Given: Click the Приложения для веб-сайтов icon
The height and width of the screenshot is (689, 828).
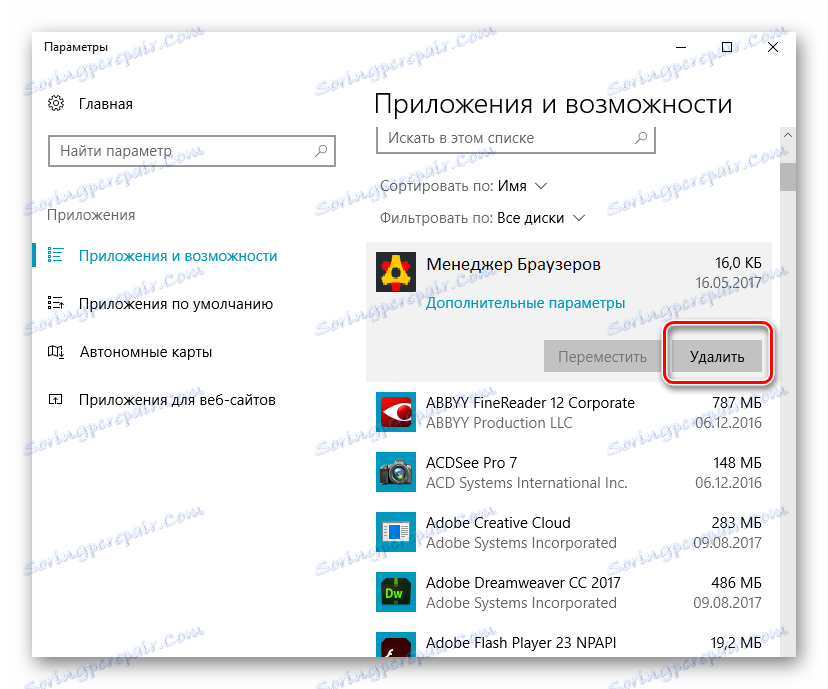Looking at the screenshot, I should pos(55,399).
